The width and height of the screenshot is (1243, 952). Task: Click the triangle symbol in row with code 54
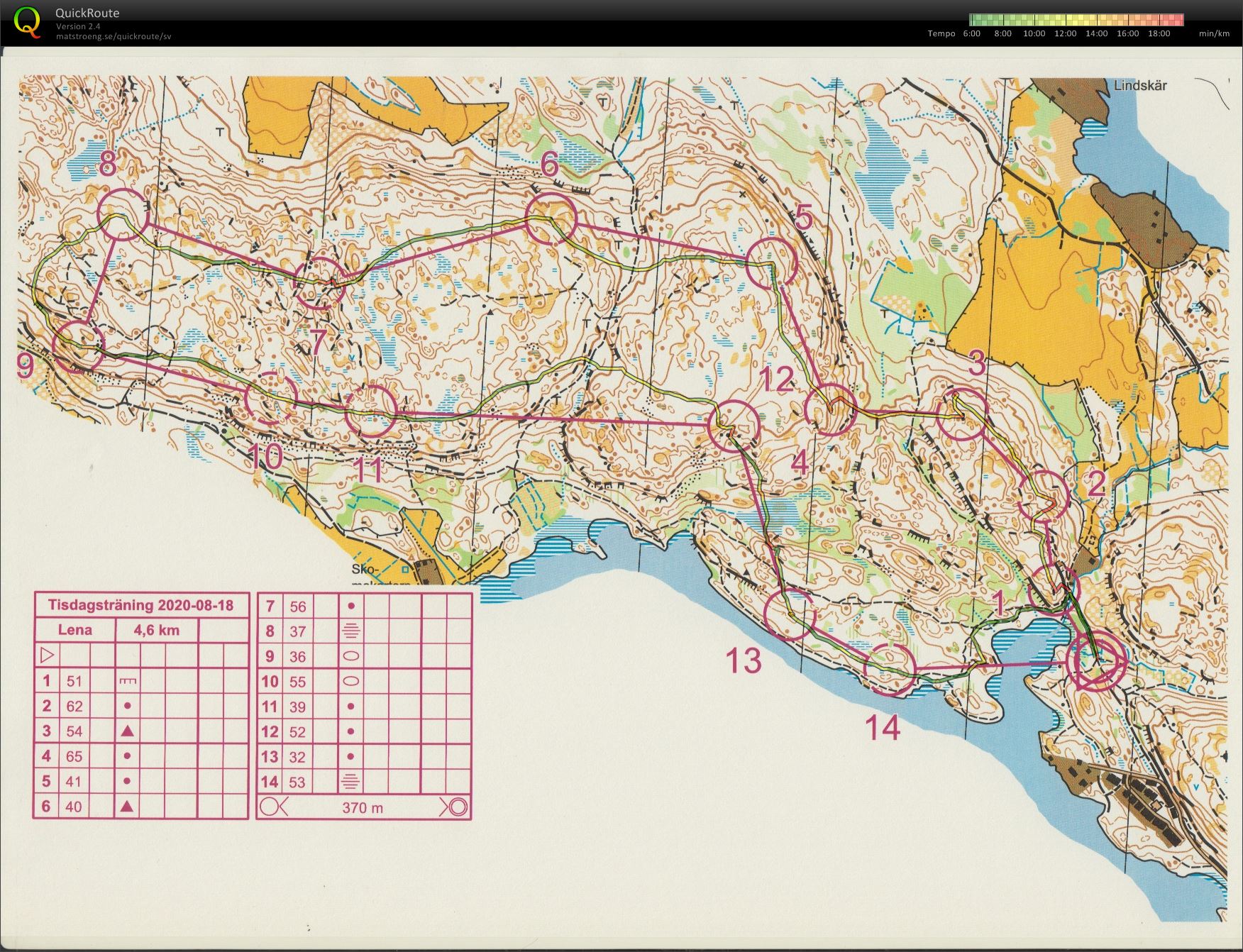[128, 731]
